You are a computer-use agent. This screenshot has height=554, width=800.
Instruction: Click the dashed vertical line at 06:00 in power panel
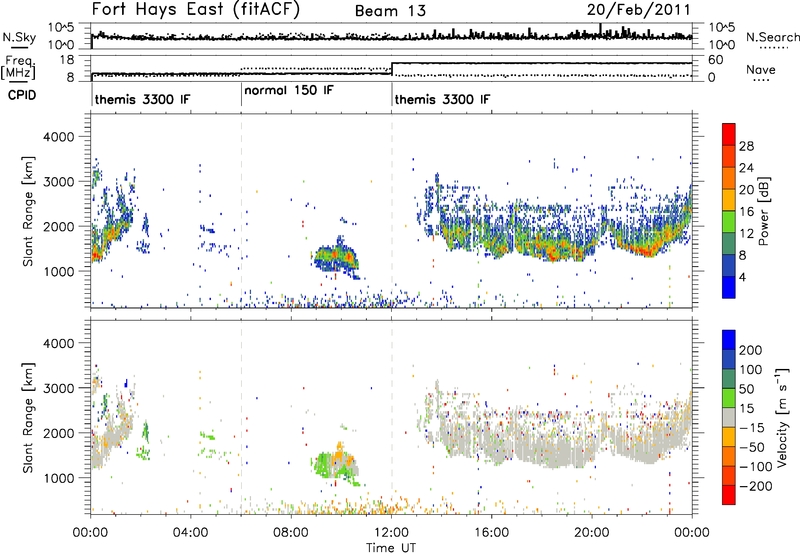tap(241, 211)
